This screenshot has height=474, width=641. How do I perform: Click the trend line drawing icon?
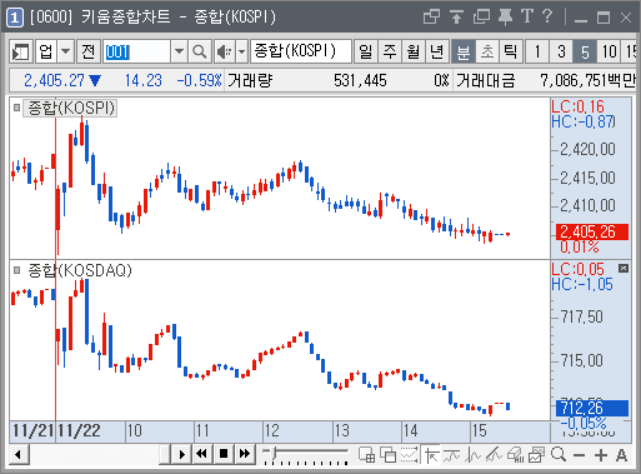coord(494,455)
